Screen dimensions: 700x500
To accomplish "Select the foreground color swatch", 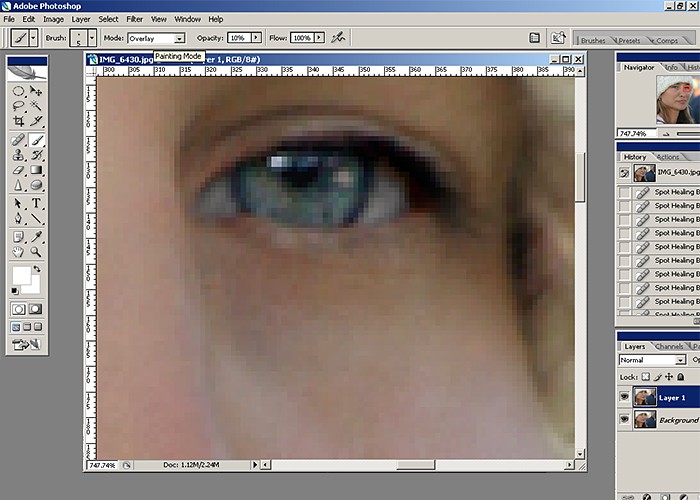I will [21, 274].
